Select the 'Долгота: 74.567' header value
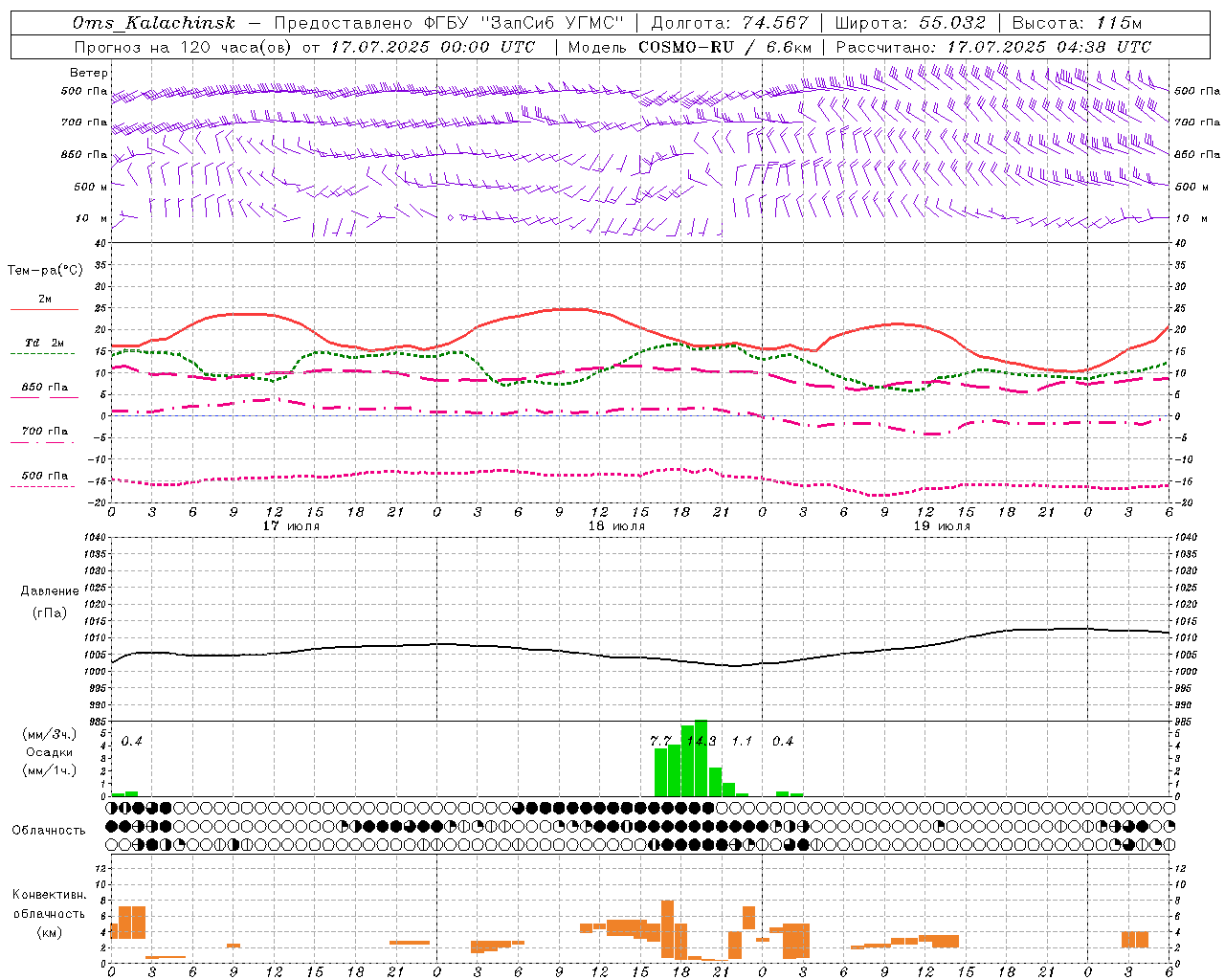1225x980 pixels. pyautogui.click(x=729, y=23)
